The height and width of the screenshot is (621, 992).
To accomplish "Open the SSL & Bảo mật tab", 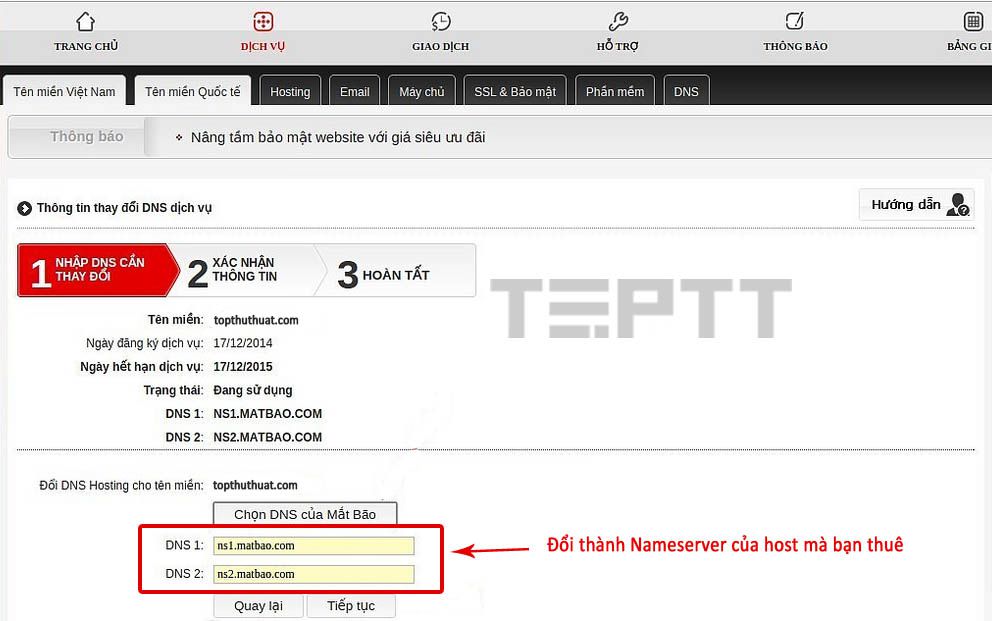I will coord(515,92).
